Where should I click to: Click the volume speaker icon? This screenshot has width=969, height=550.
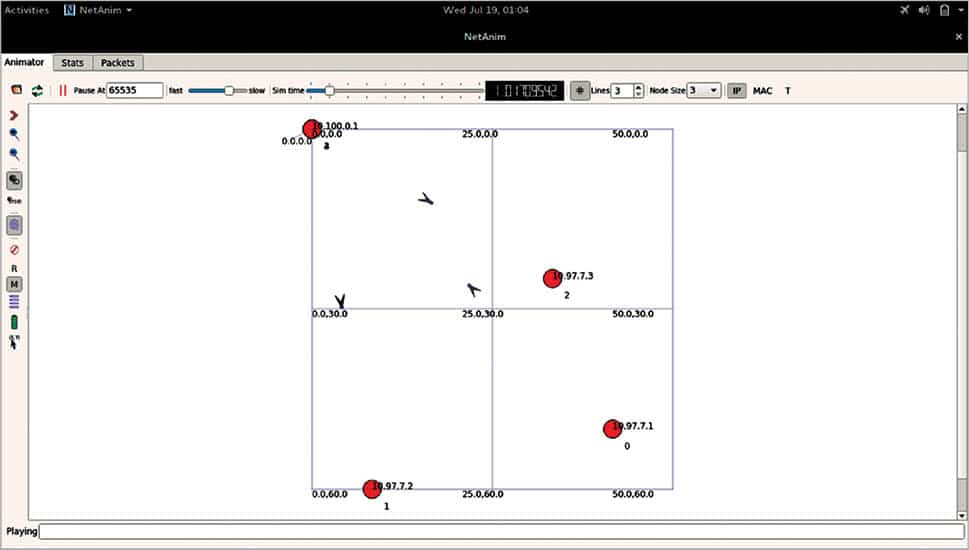pos(924,10)
